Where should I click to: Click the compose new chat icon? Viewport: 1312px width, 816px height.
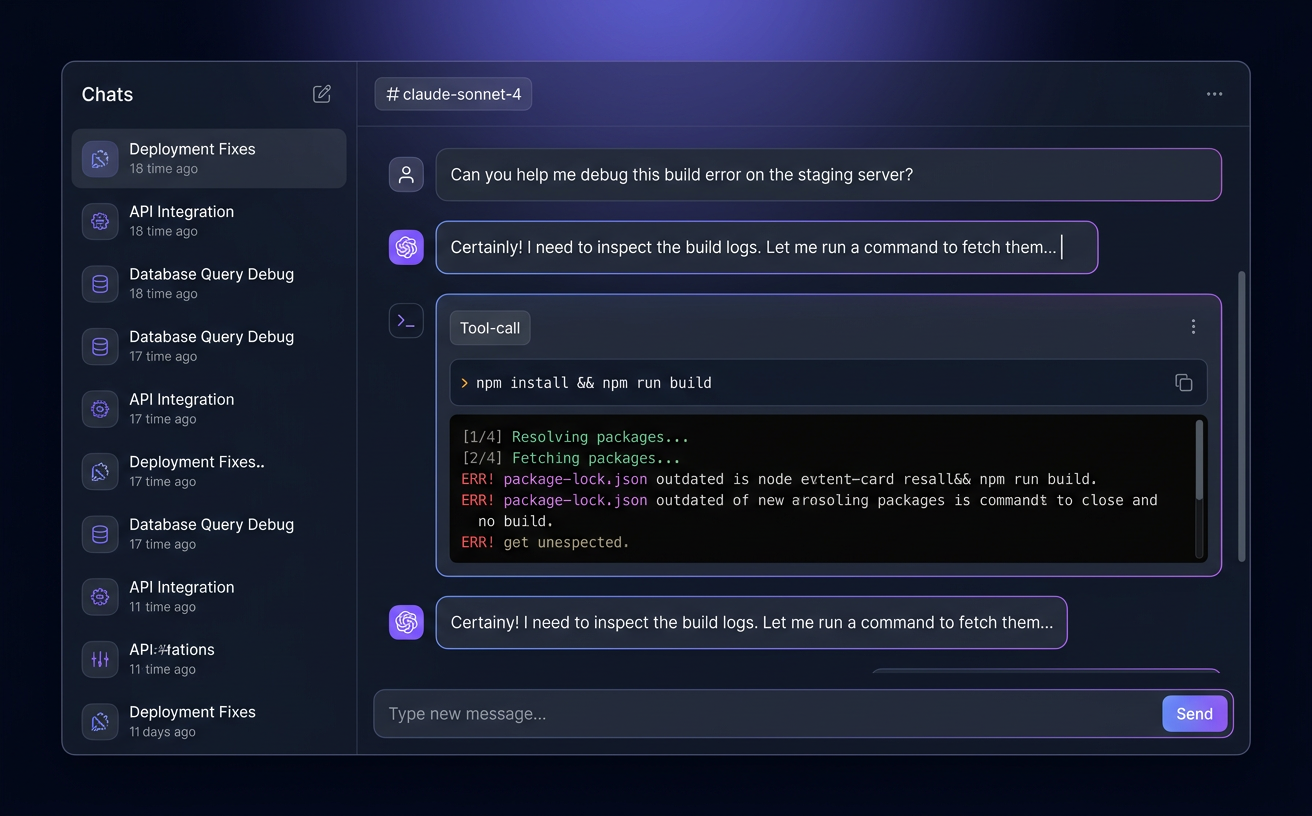321,93
